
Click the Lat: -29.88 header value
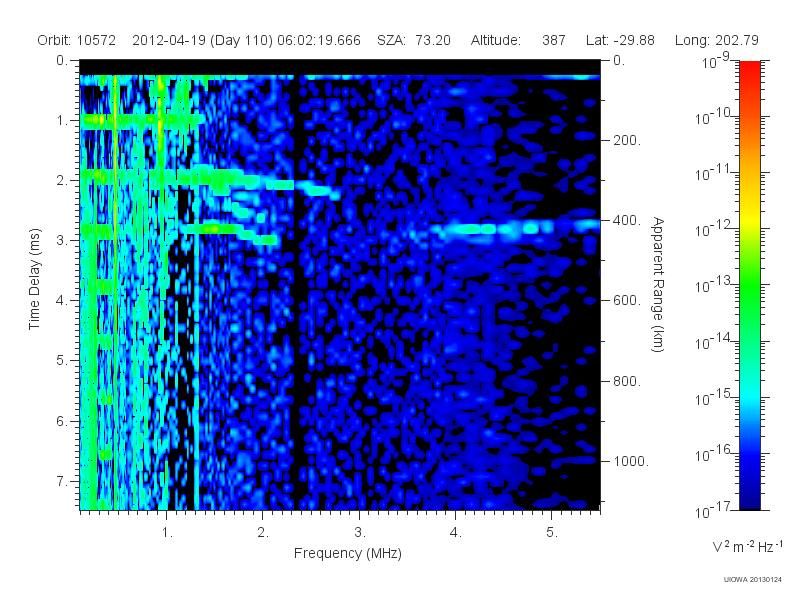[x=620, y=40]
